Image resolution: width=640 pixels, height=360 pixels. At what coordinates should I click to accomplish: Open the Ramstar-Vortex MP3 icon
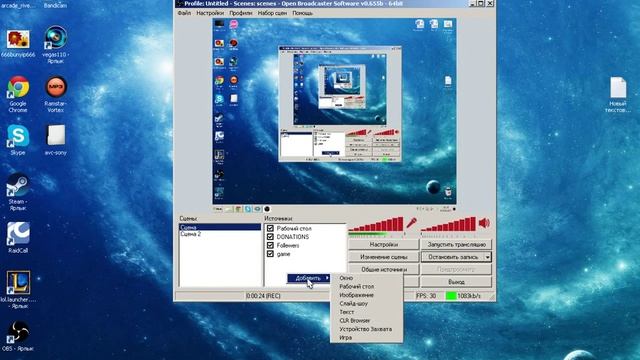coord(56,94)
